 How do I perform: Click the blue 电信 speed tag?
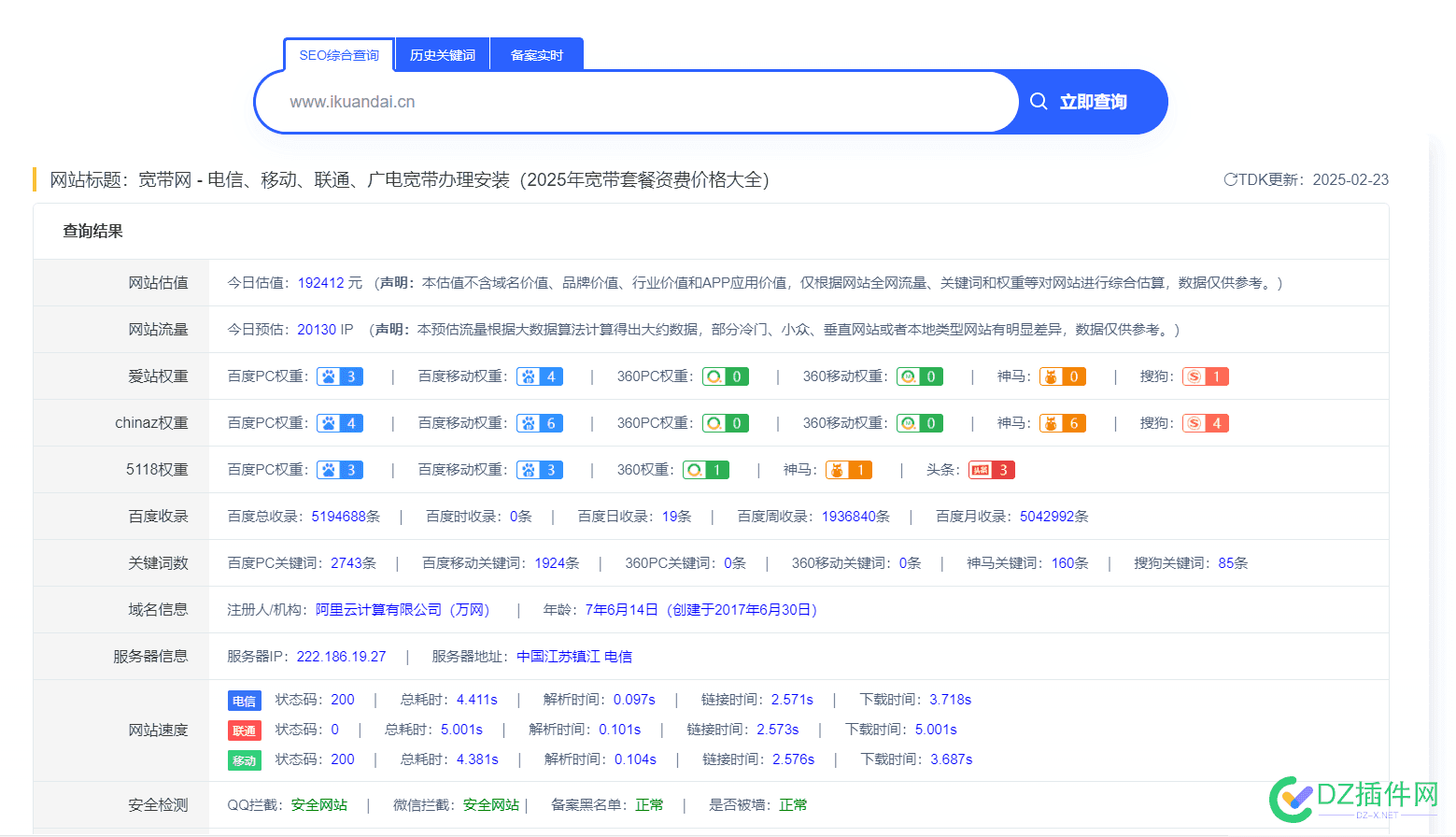[245, 701]
